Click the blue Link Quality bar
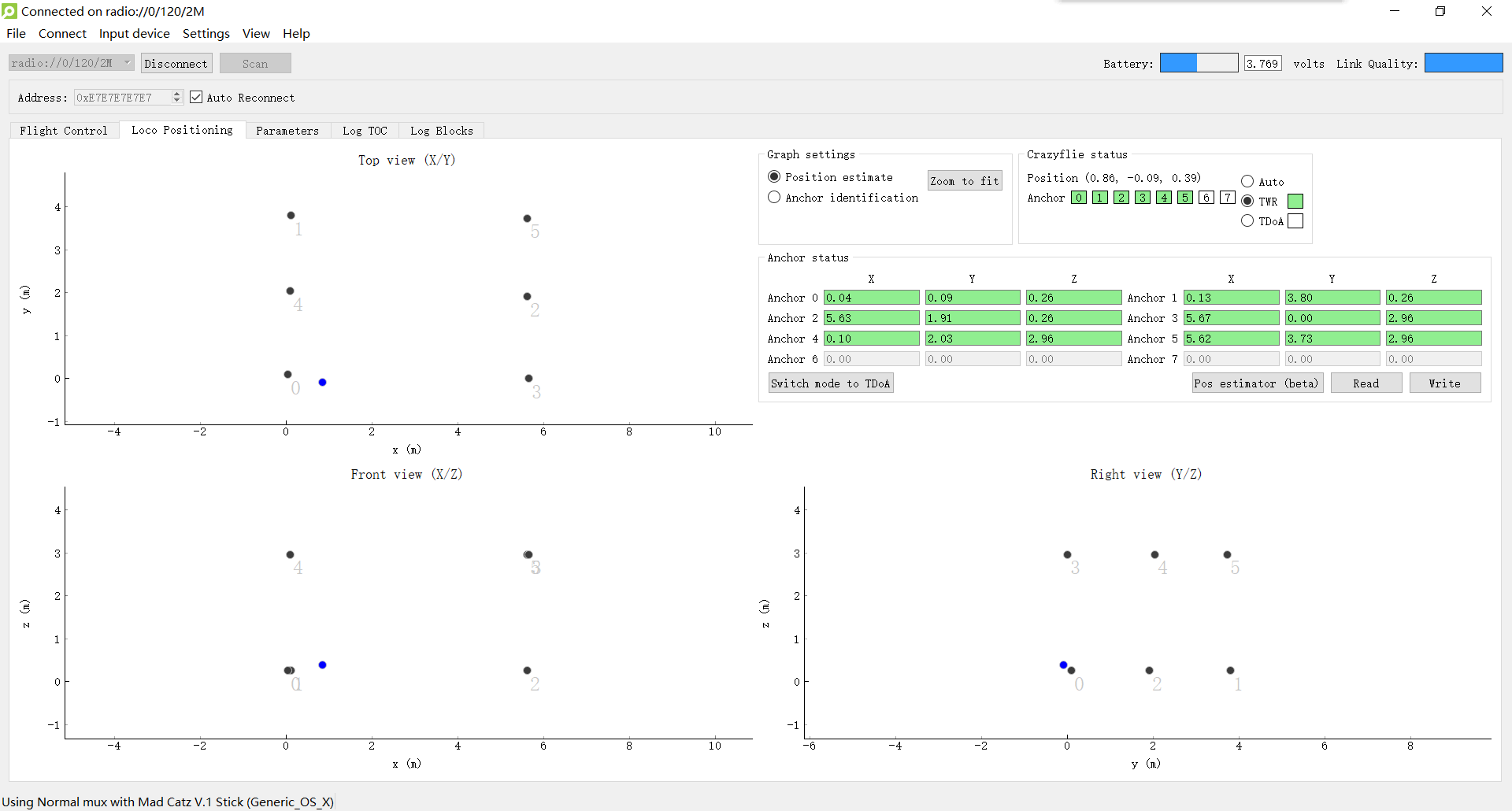 1463,63
